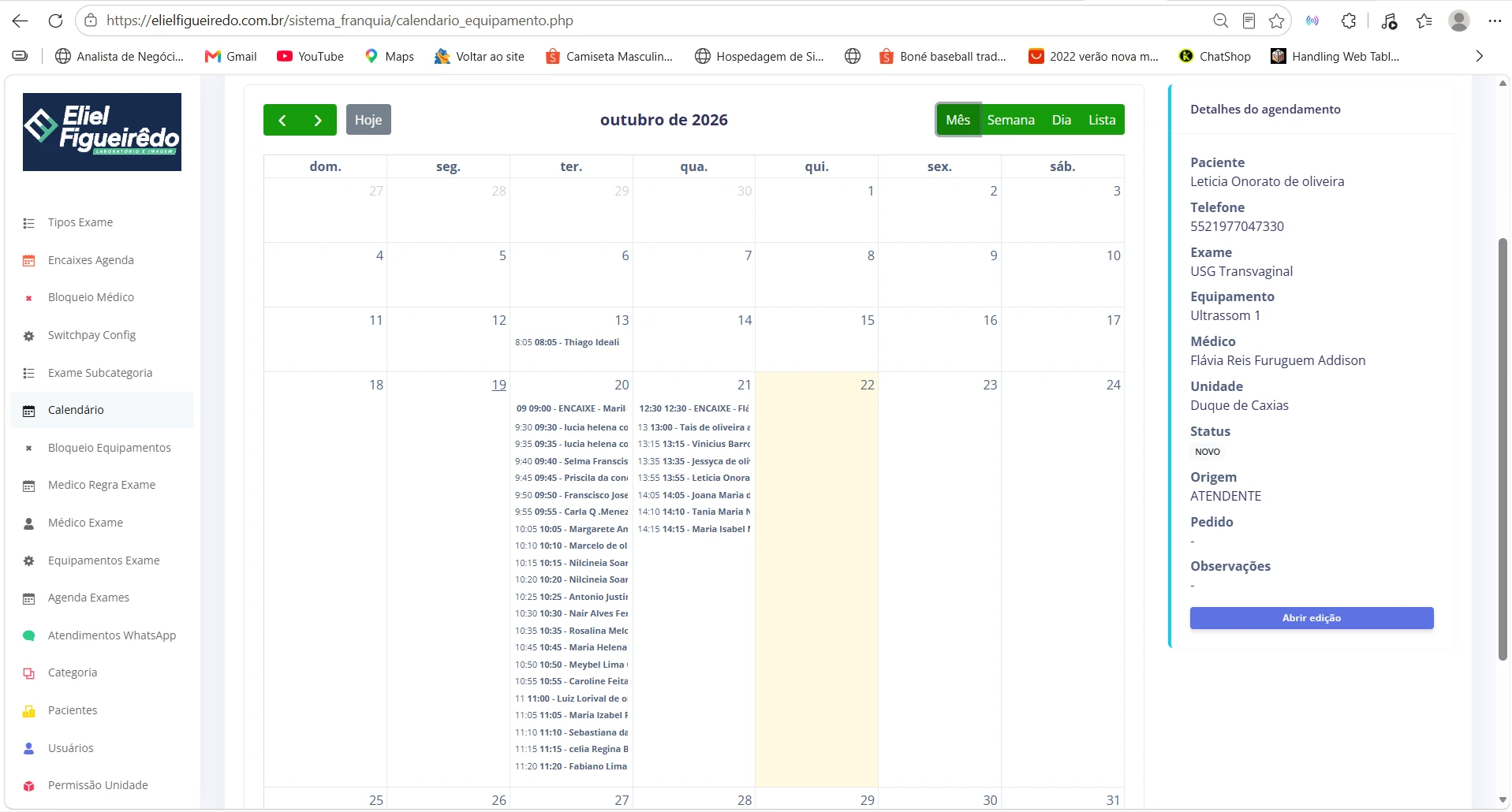Viewport: 1512px width, 812px height.
Task: Click the Pacientes yellow icon
Action: 29,711
